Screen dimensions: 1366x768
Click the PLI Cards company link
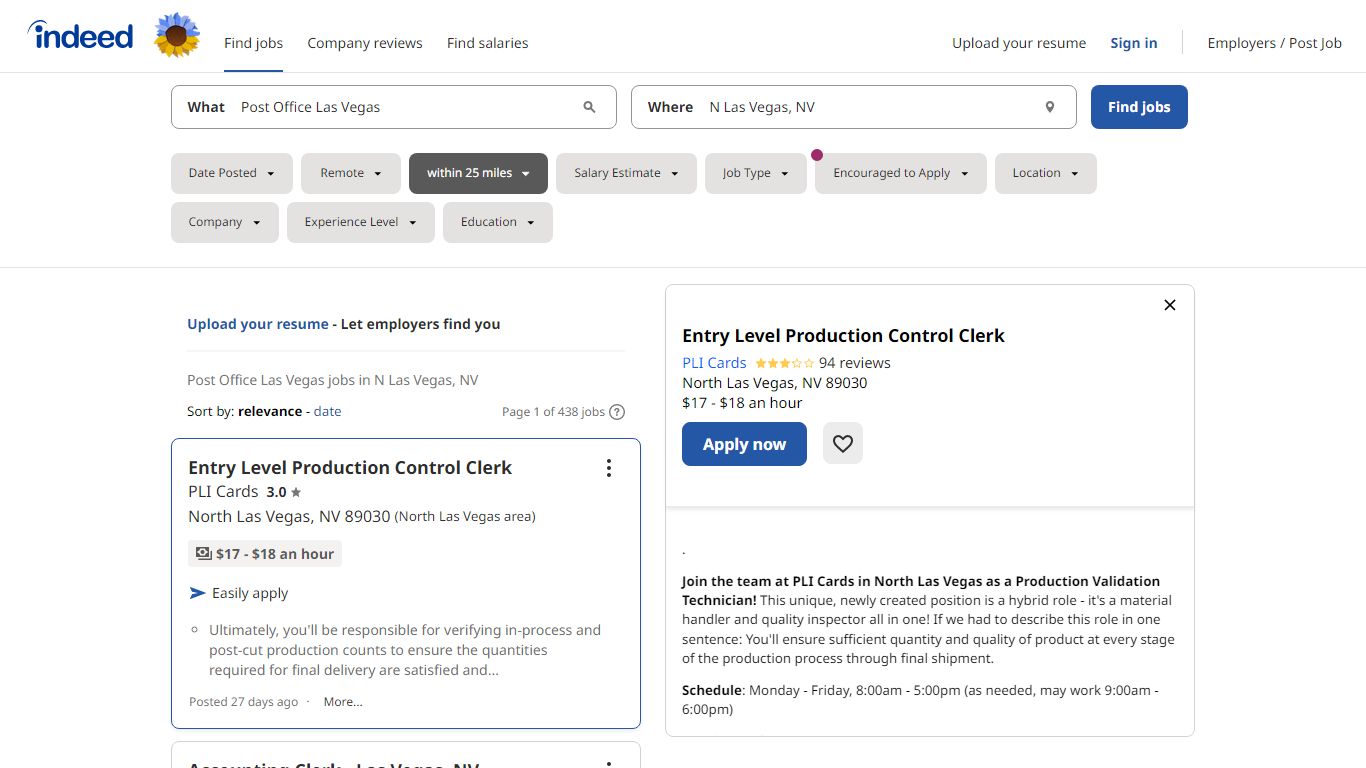pos(714,363)
